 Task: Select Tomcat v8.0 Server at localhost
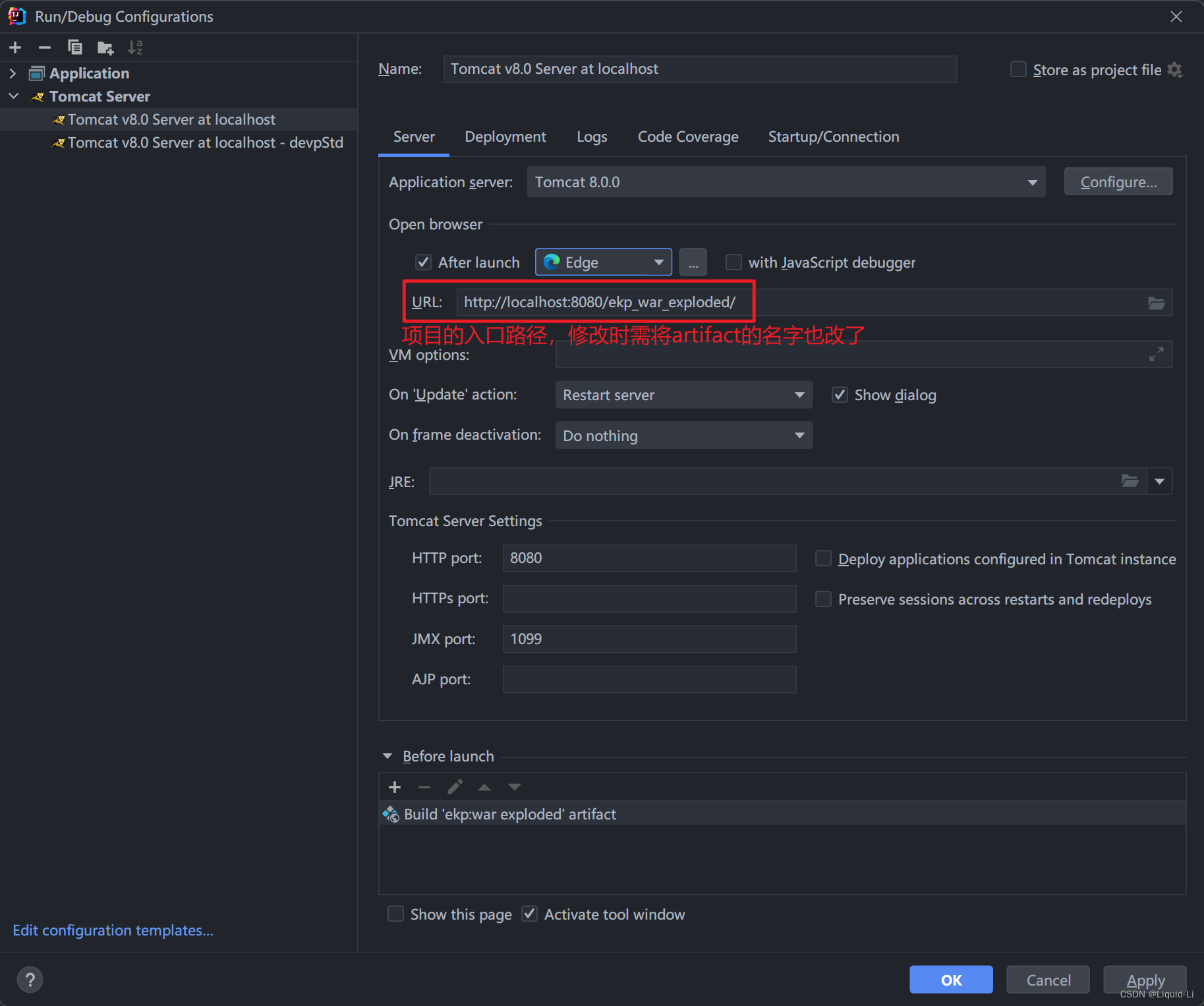click(x=179, y=119)
